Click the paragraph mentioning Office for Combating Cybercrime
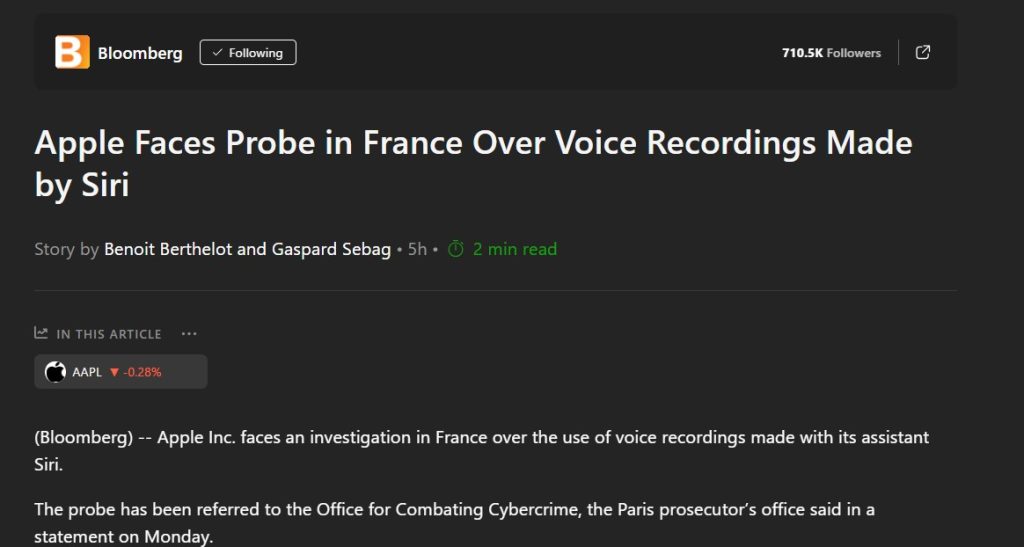Viewport: 1024px width, 547px height. 454,520
